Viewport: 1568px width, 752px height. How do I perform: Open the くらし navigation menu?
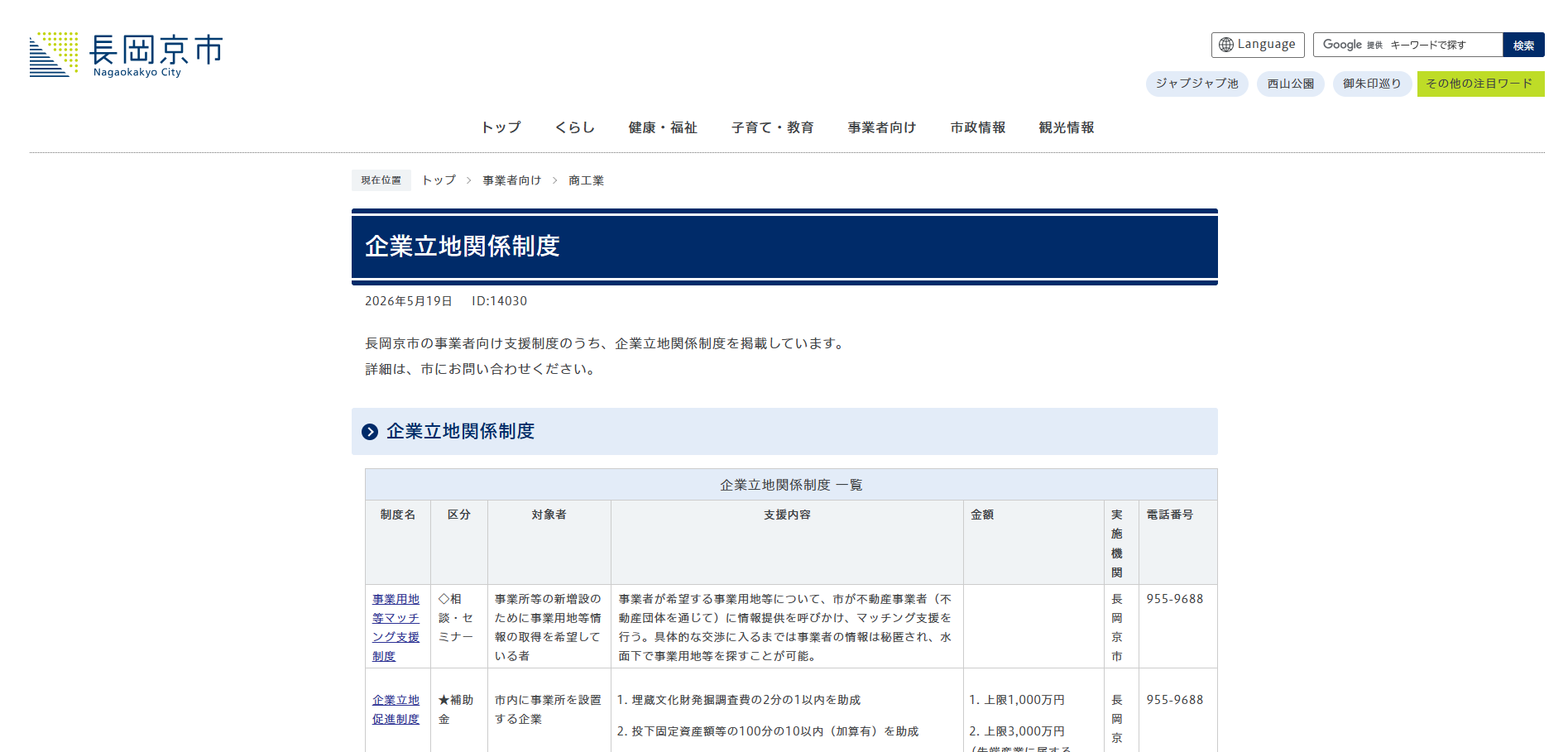coord(575,127)
